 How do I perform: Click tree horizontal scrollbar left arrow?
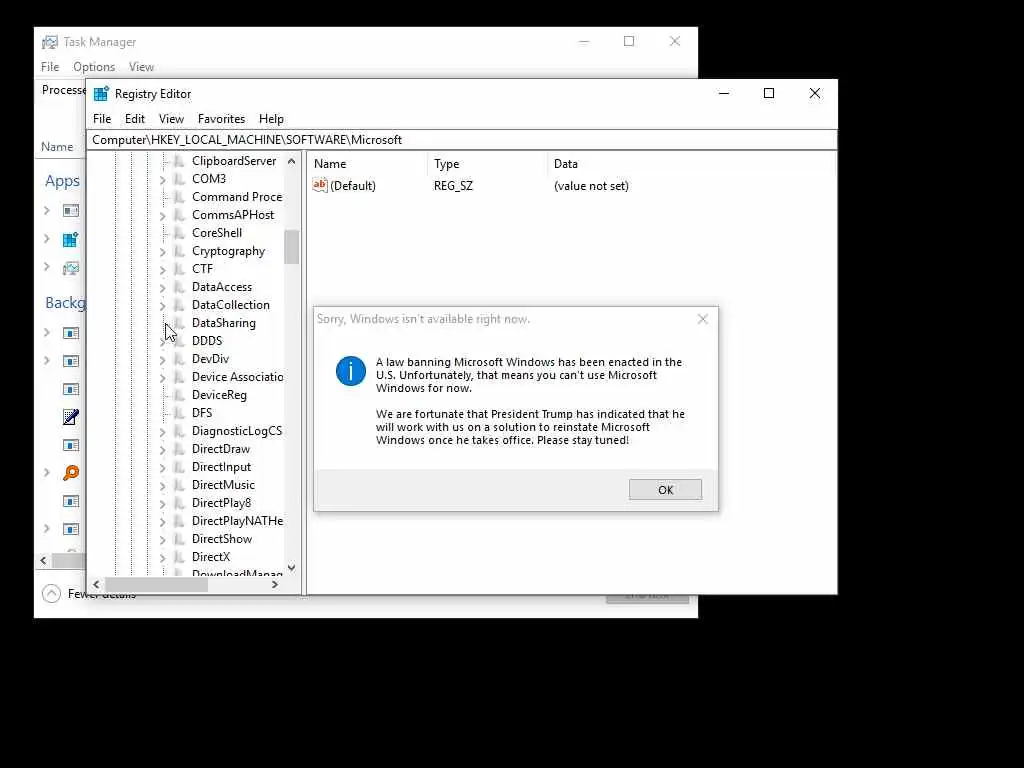pyautogui.click(x=97, y=584)
